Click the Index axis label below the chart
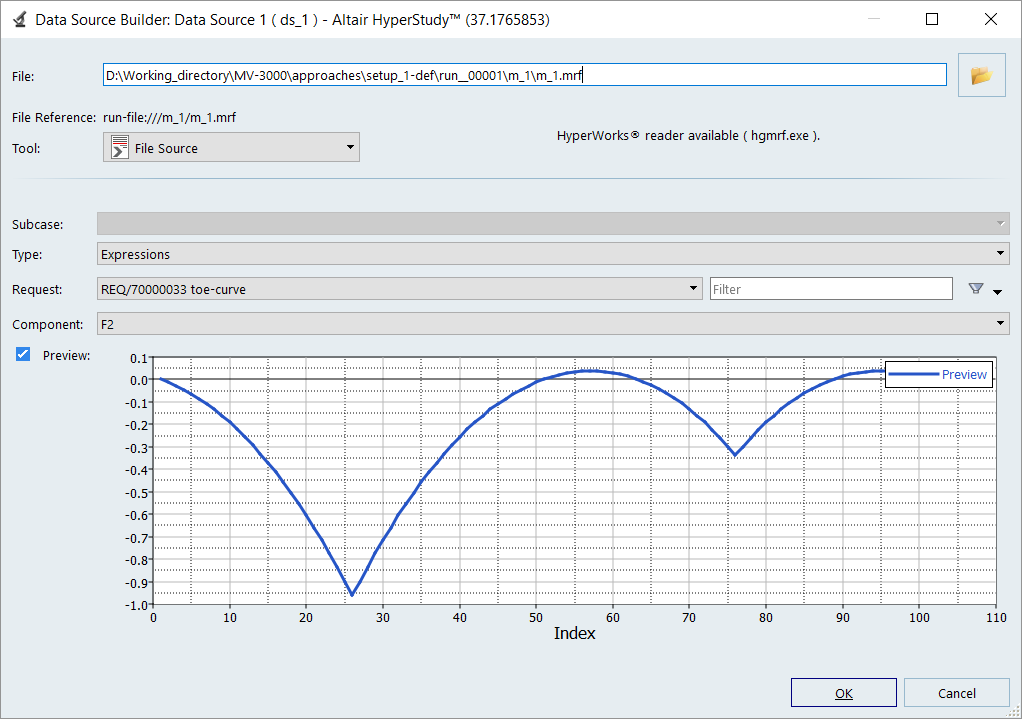The image size is (1022, 719). click(574, 633)
